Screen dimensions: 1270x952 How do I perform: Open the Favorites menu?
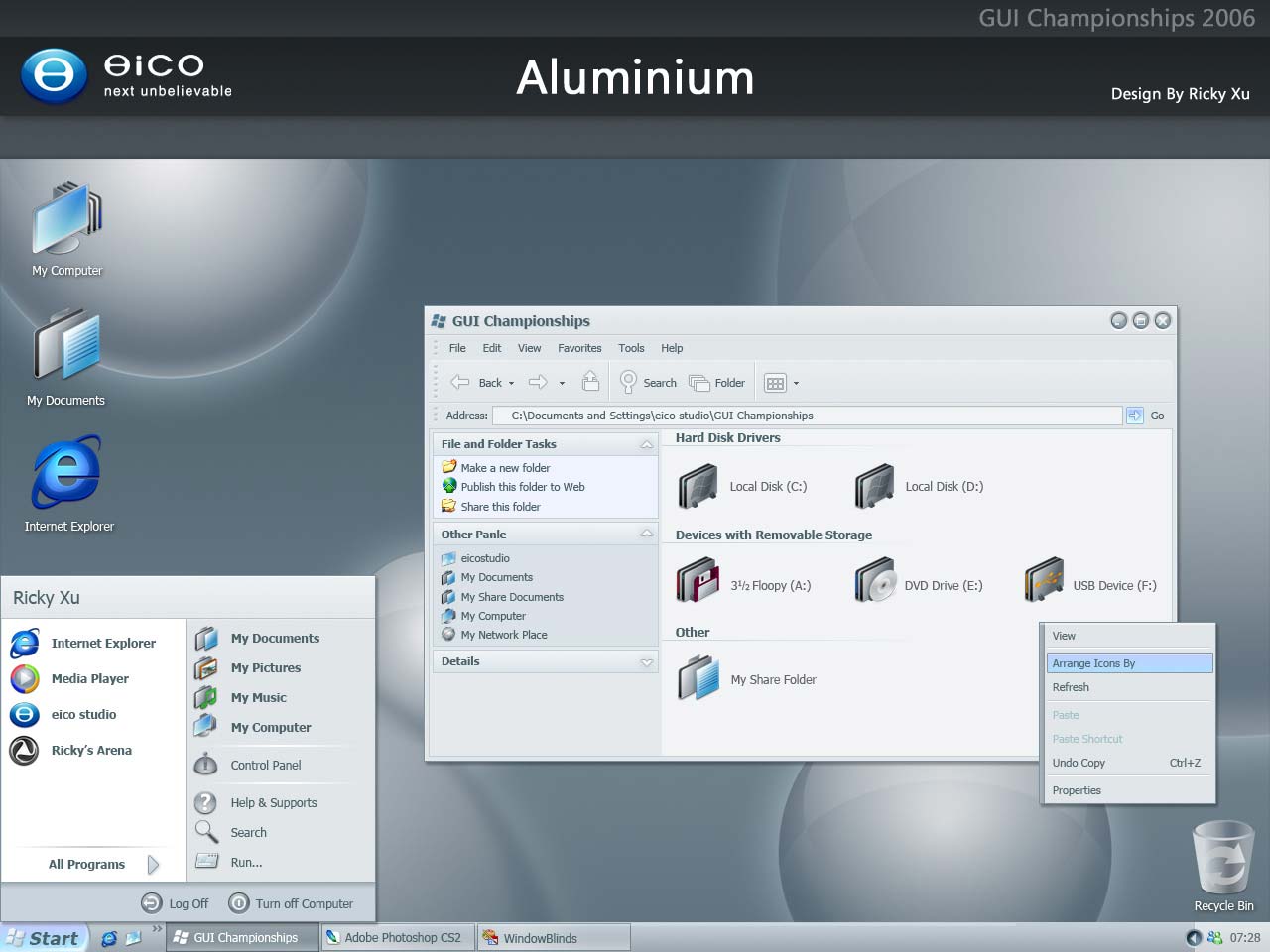[x=579, y=348]
